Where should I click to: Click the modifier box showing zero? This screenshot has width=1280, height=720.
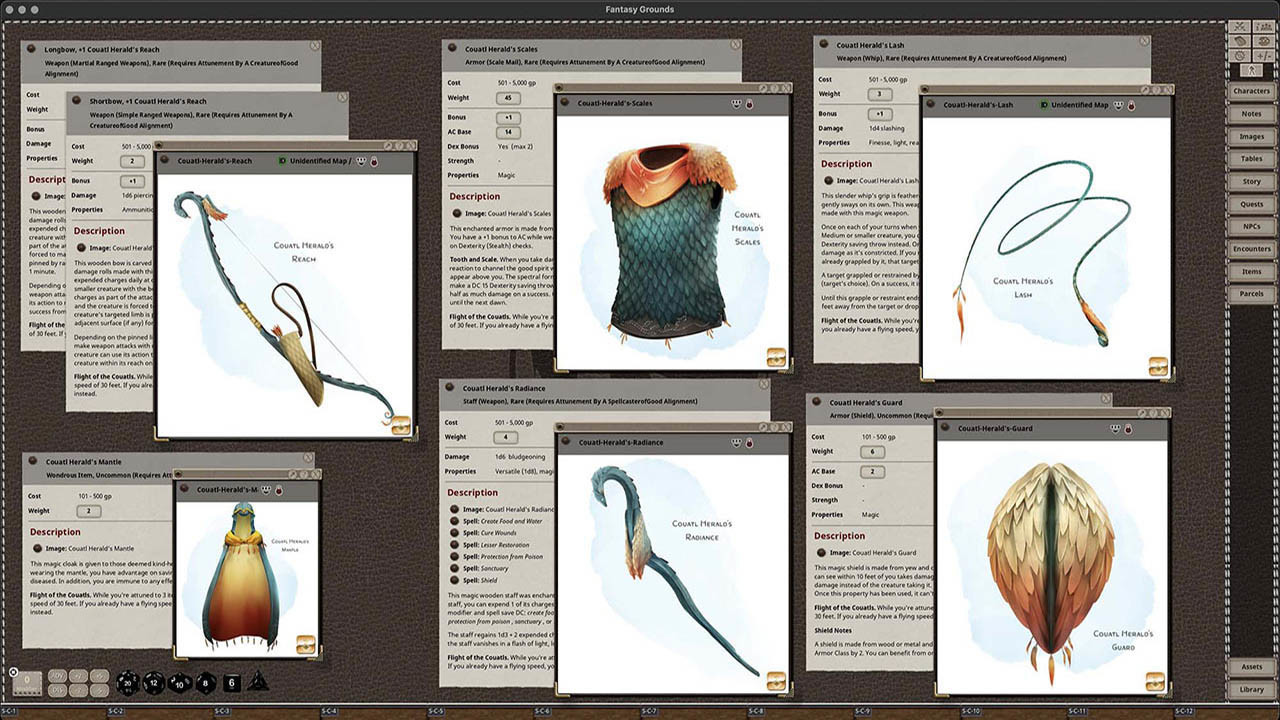coord(26,682)
